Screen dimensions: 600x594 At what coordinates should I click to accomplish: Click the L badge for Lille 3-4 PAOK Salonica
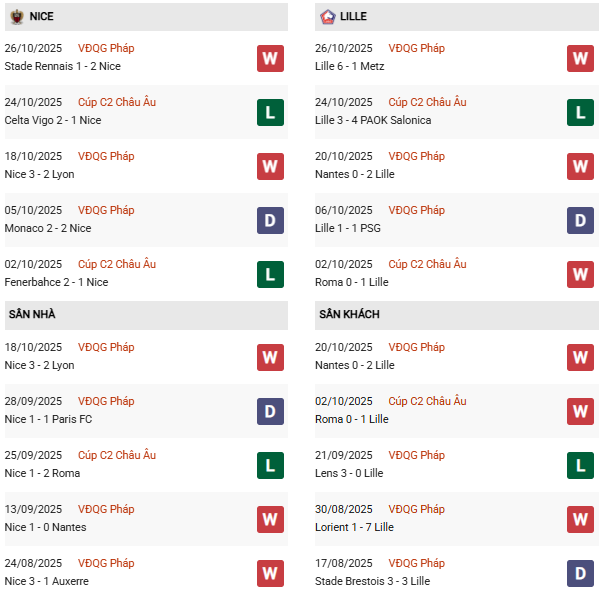tap(580, 112)
